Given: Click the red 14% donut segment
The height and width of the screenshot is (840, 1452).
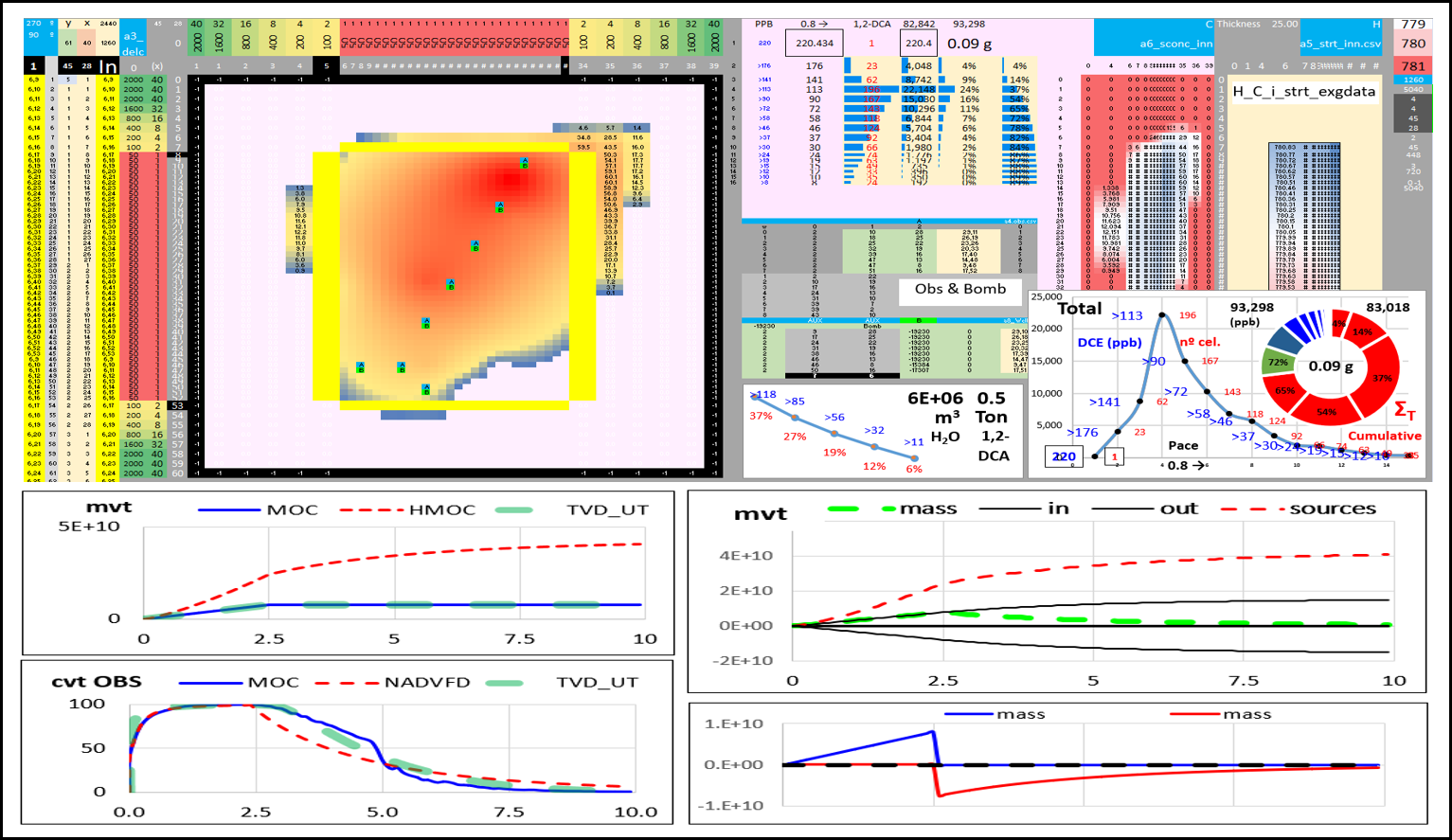Looking at the screenshot, I should click(1362, 331).
